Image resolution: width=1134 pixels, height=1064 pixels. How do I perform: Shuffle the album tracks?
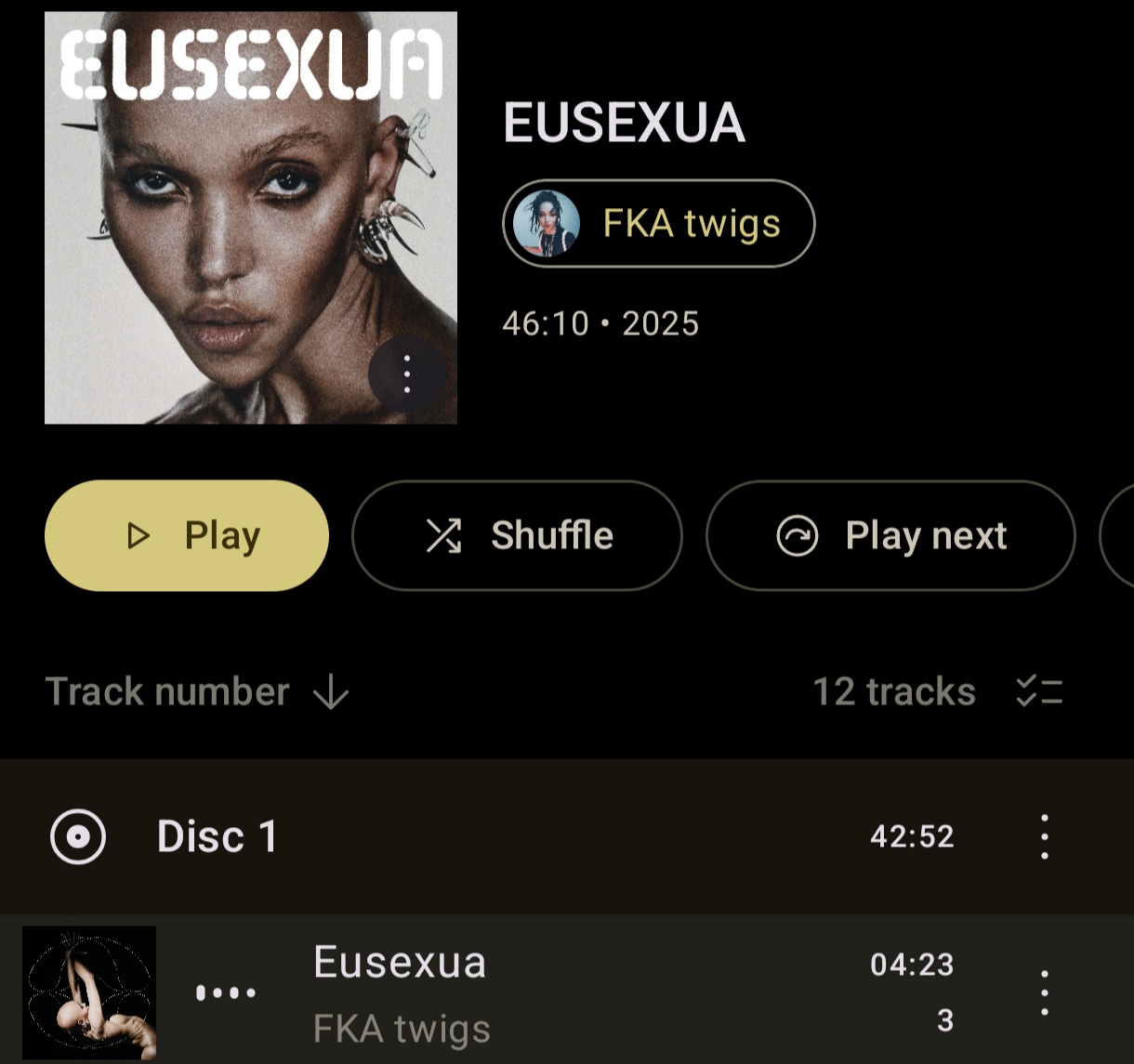pyautogui.click(x=517, y=535)
